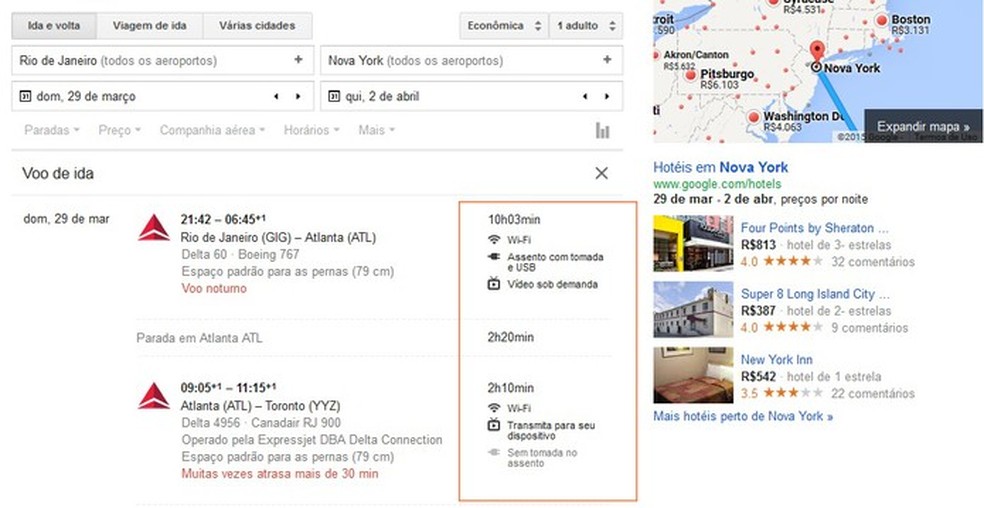984x508 pixels.
Task: Open the Econômica cabin class dropdown
Action: [504, 26]
